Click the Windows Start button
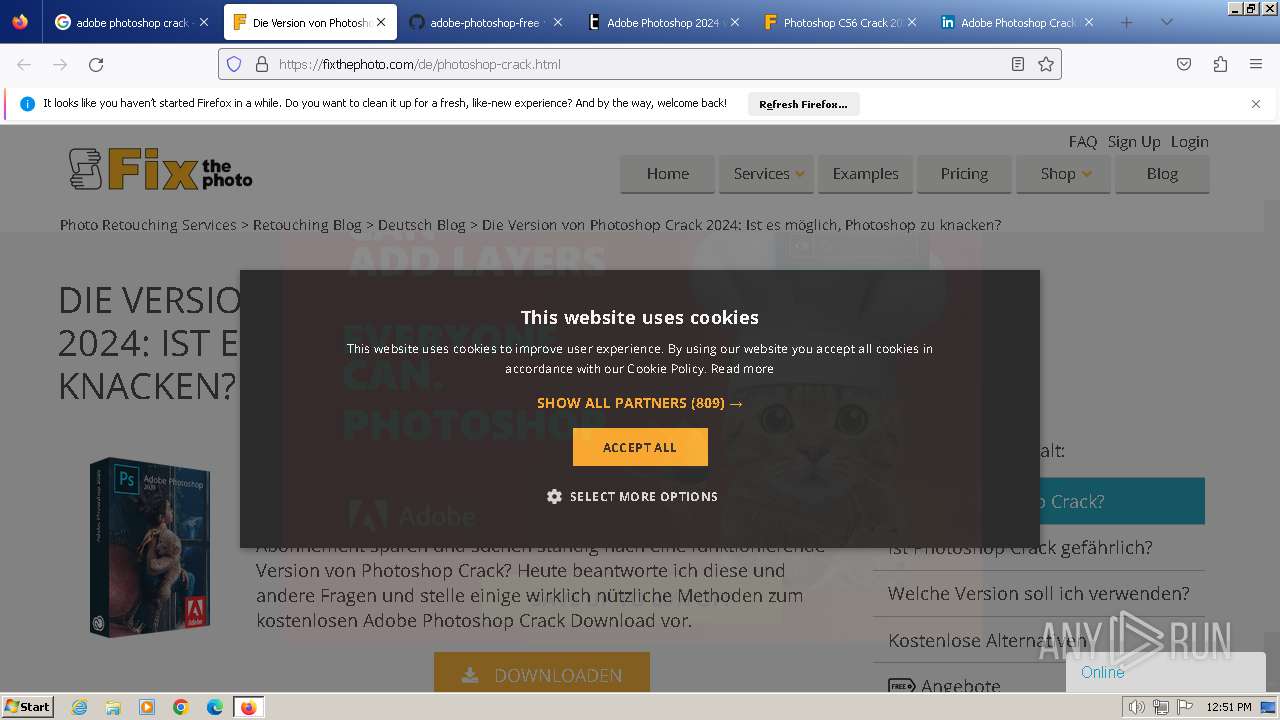The height and width of the screenshot is (720, 1280). pyautogui.click(x=28, y=707)
